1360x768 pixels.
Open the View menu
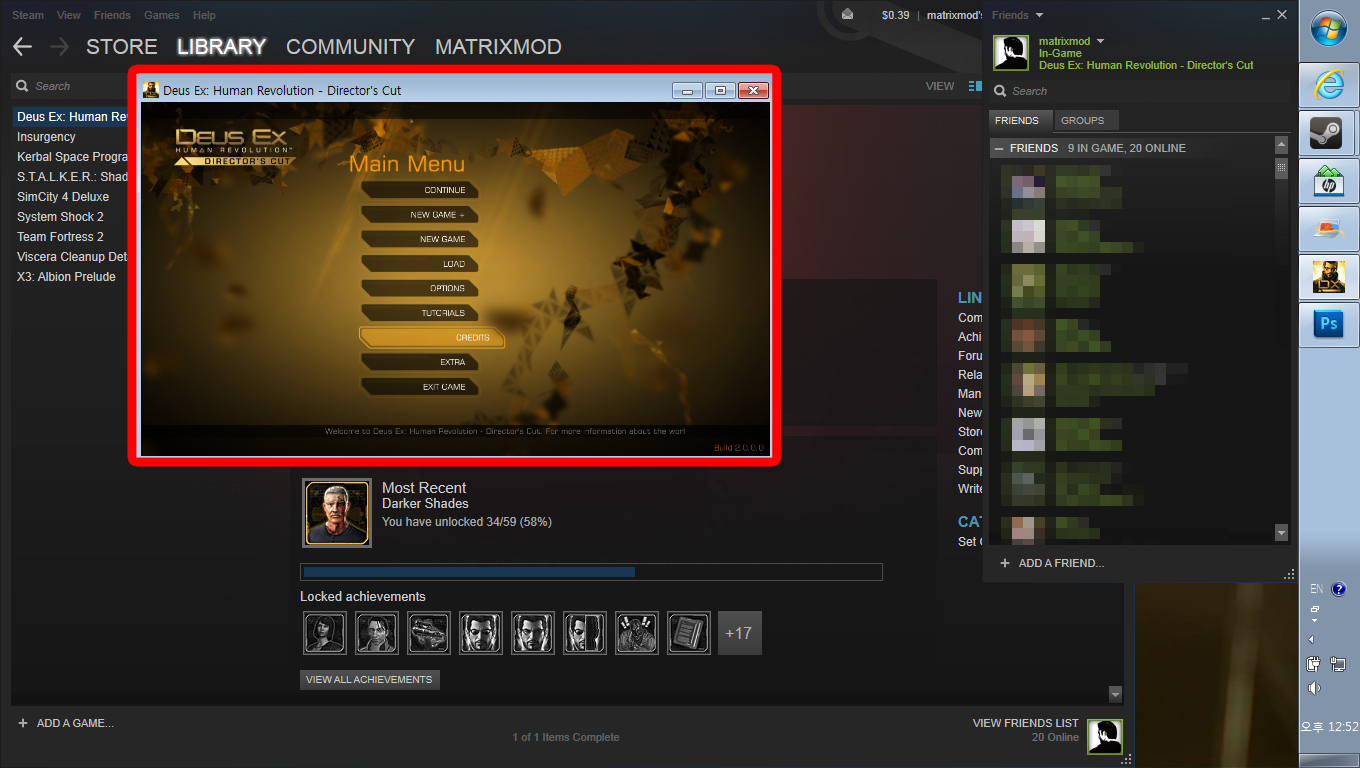pyautogui.click(x=69, y=15)
